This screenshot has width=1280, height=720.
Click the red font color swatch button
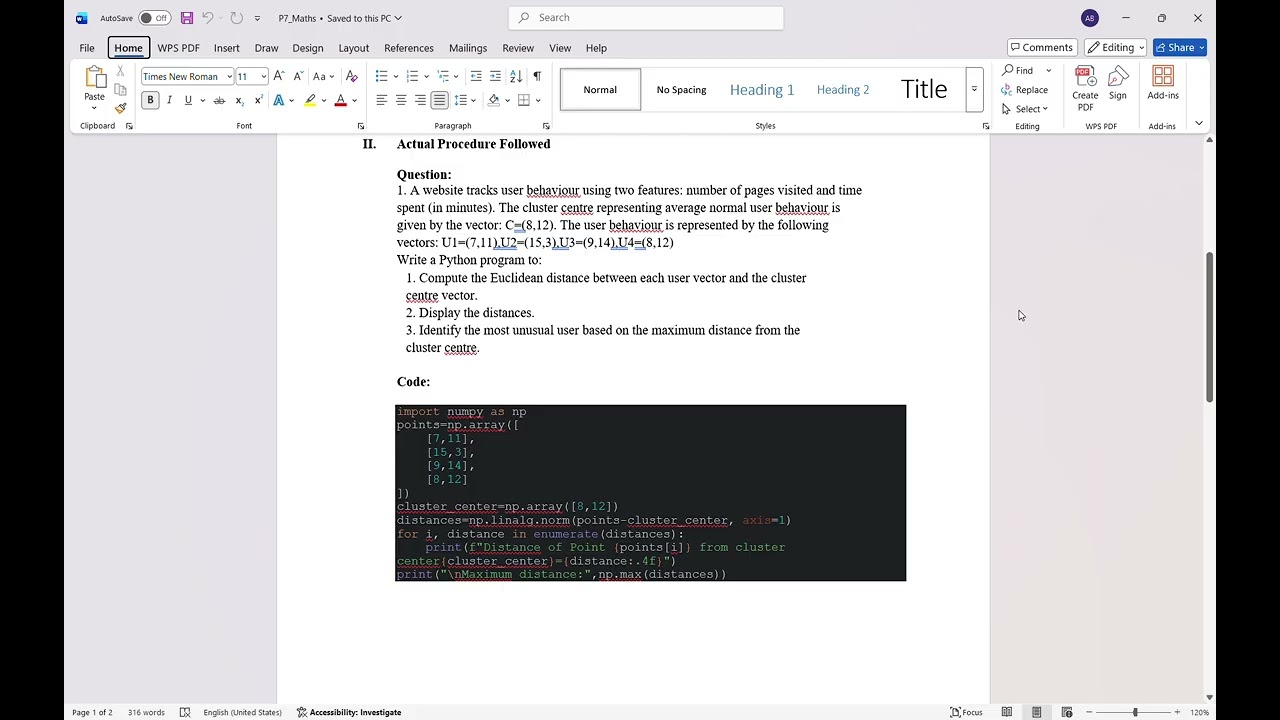(340, 100)
